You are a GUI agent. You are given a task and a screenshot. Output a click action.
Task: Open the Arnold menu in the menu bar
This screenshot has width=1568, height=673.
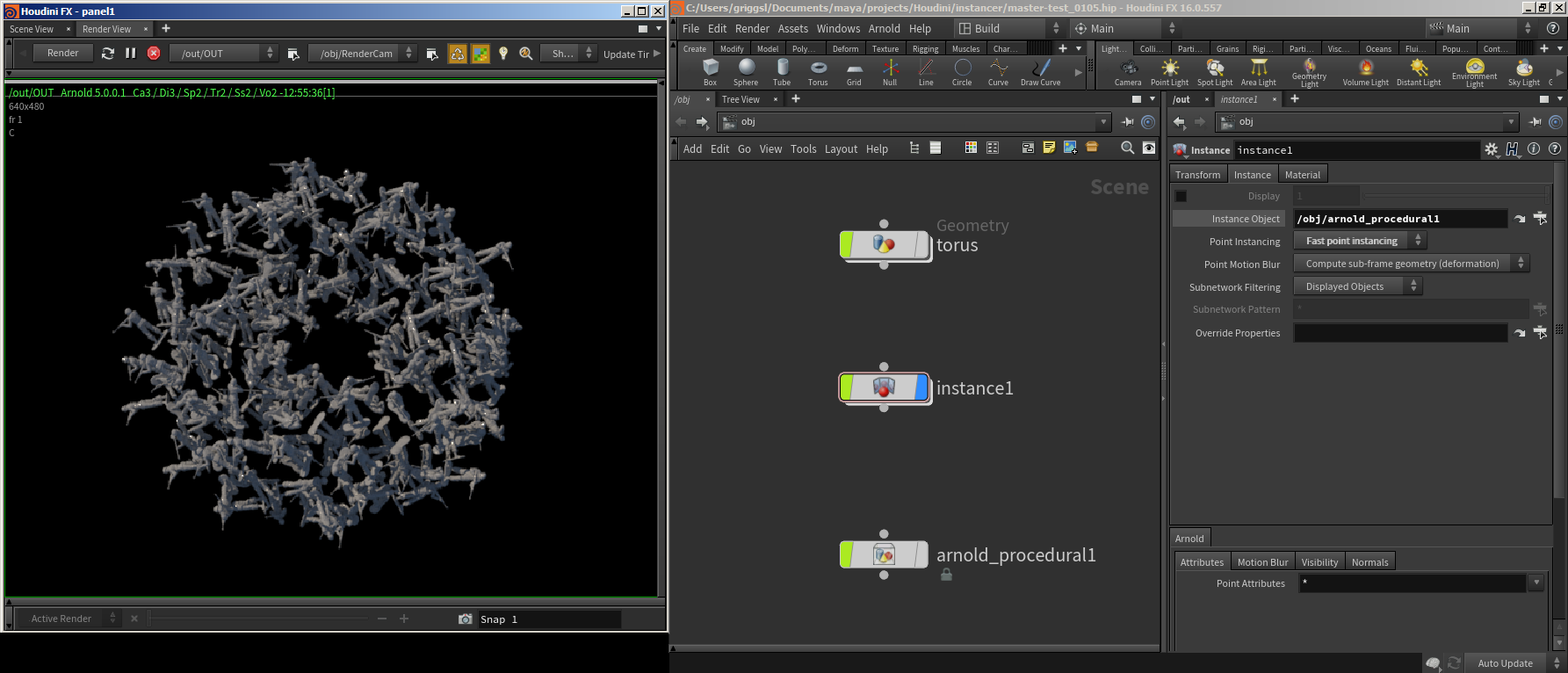pyautogui.click(x=884, y=29)
